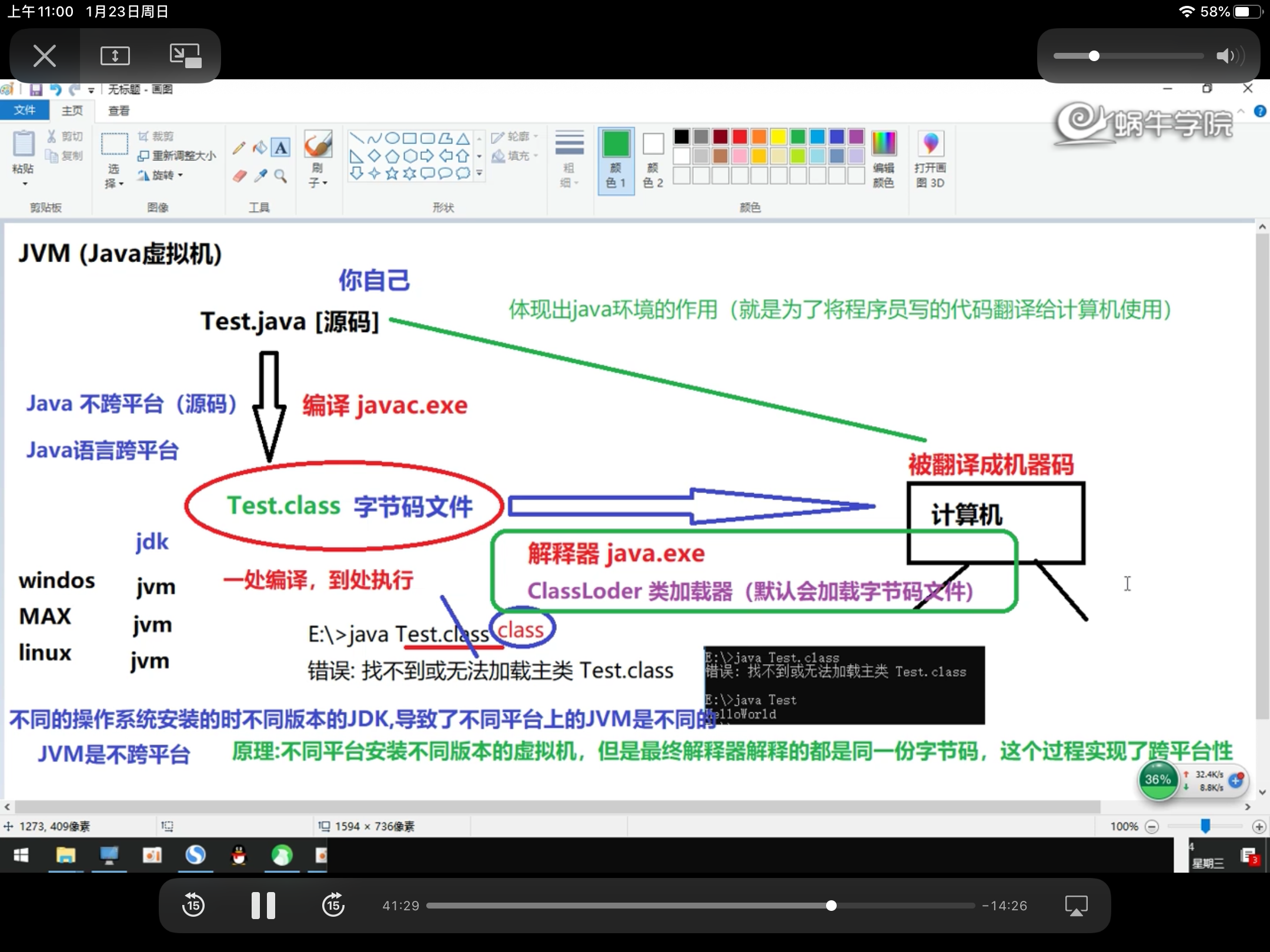This screenshot has width=1270, height=952.
Task: Click the text tool A icon
Action: [281, 148]
